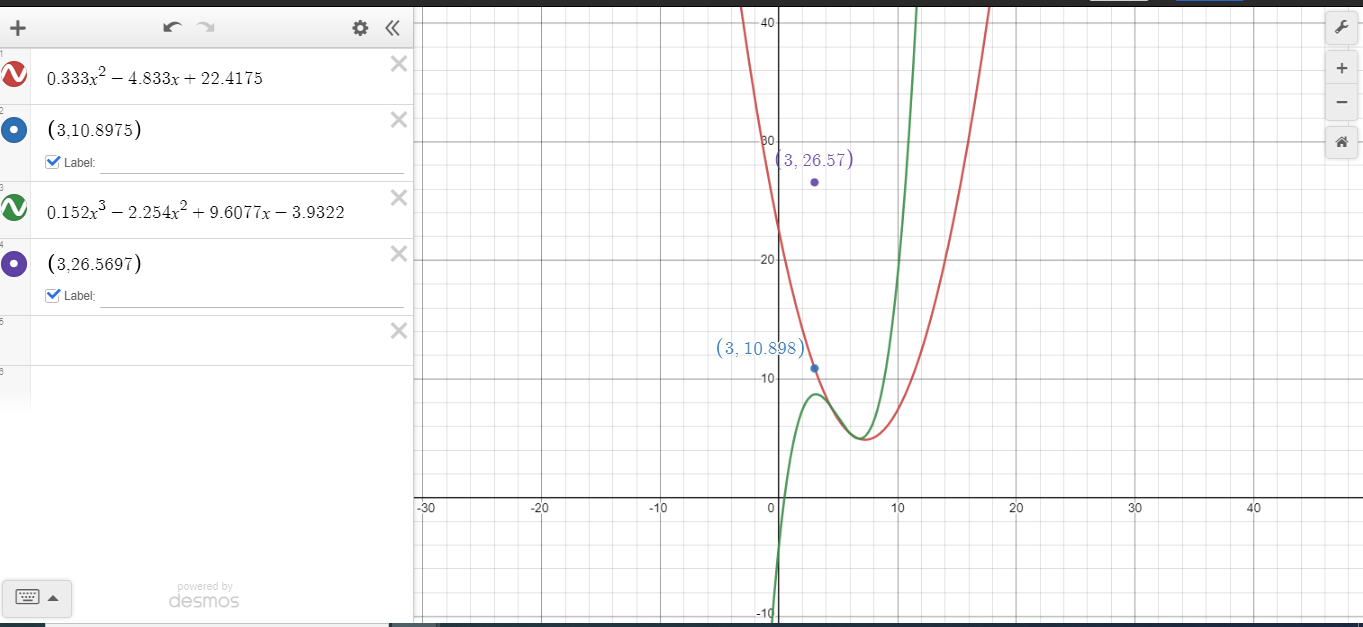The width and height of the screenshot is (1363, 627).
Task: Click the powered by Desmos link
Action: coord(204,594)
